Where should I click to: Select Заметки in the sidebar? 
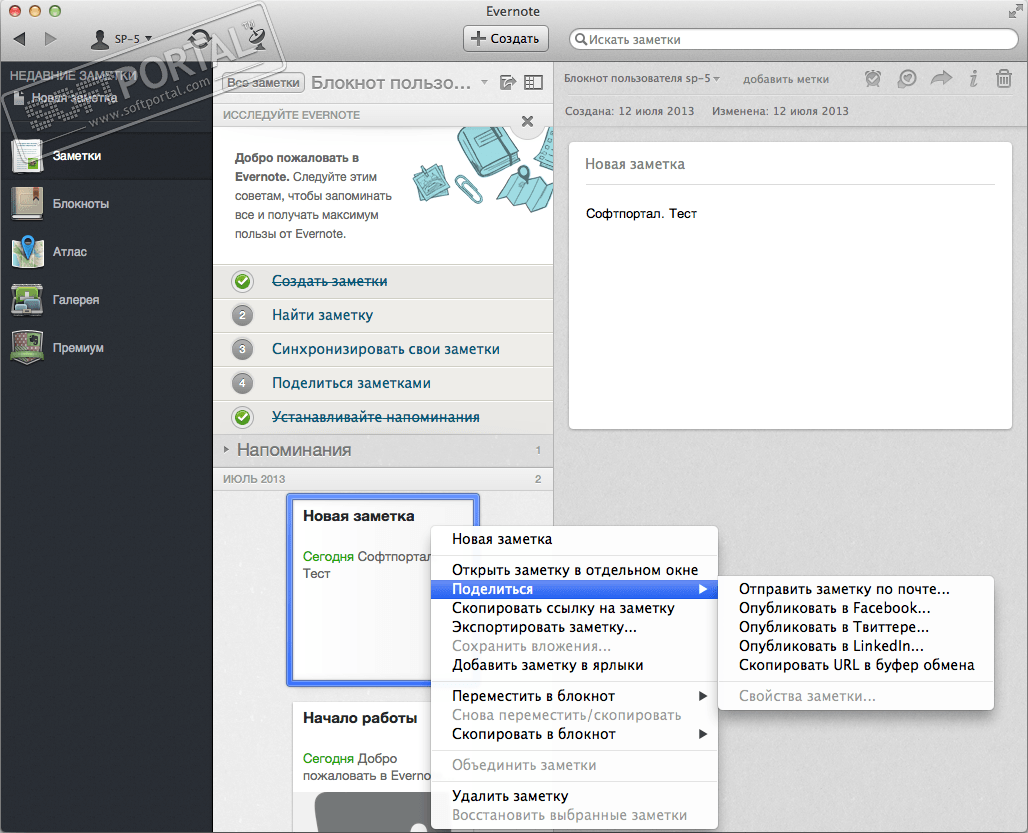pos(106,156)
